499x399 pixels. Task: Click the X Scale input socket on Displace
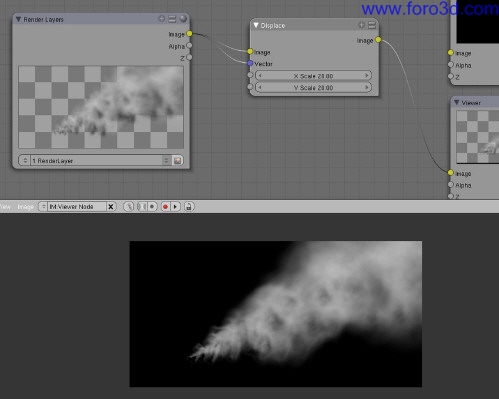pos(250,75)
